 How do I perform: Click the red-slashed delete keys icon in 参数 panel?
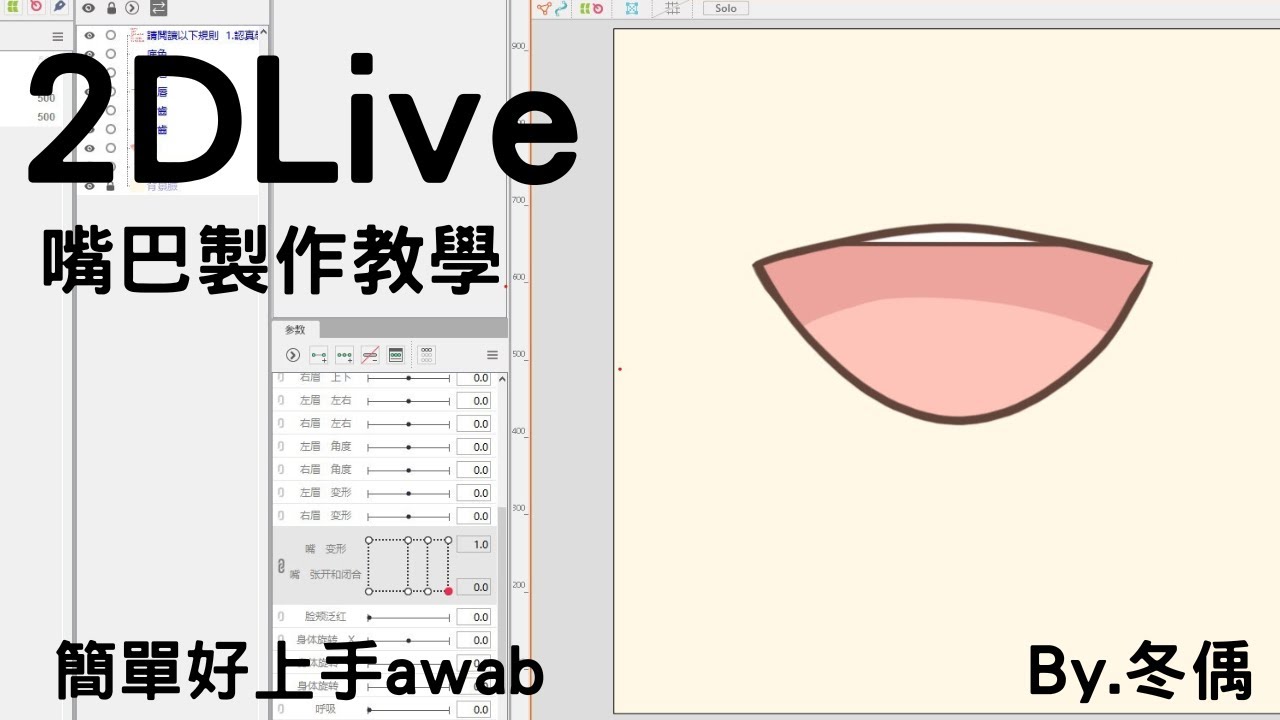tap(370, 355)
